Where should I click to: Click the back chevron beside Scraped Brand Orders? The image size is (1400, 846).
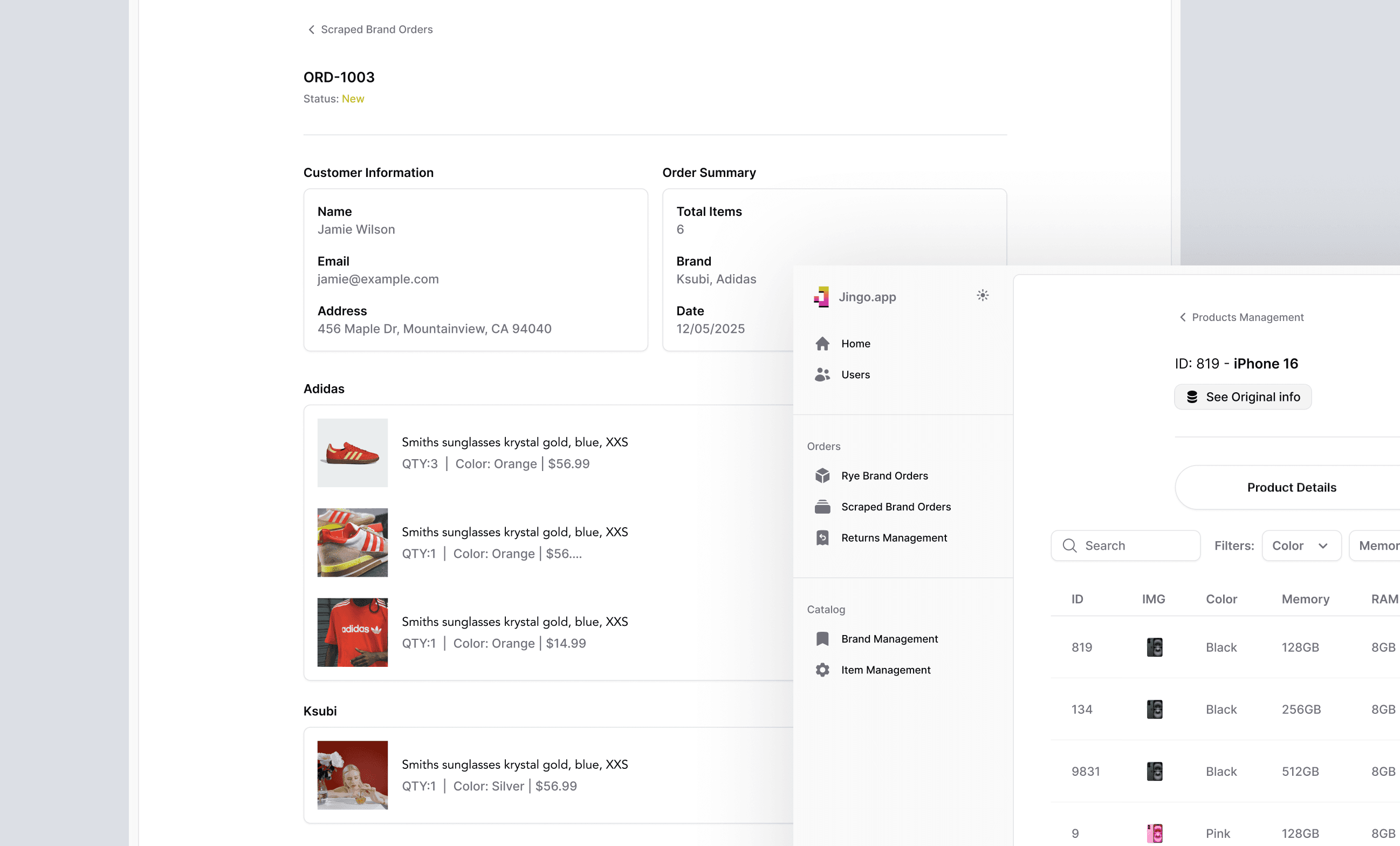click(311, 30)
